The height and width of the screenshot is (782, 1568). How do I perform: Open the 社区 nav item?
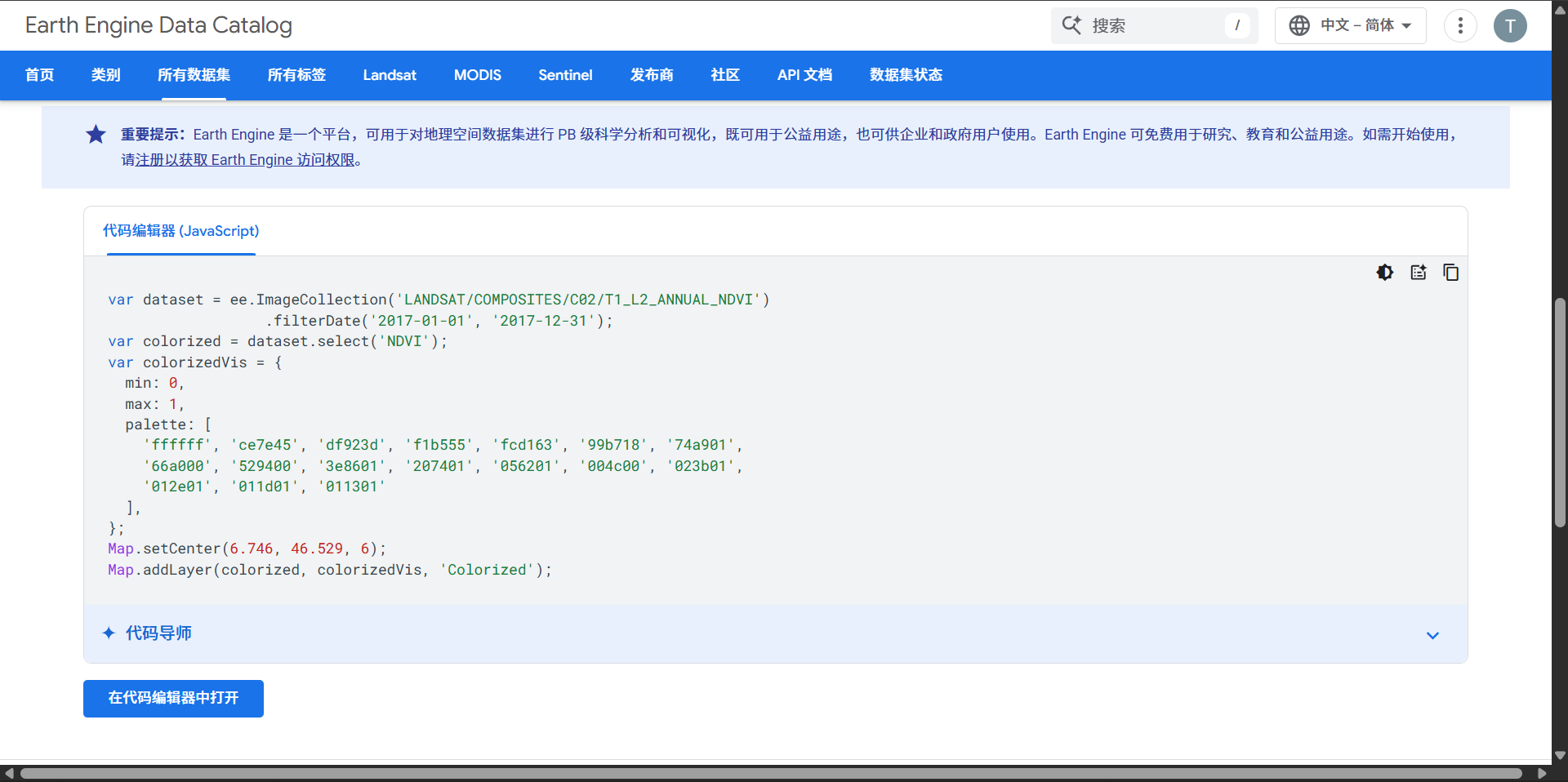click(x=725, y=75)
